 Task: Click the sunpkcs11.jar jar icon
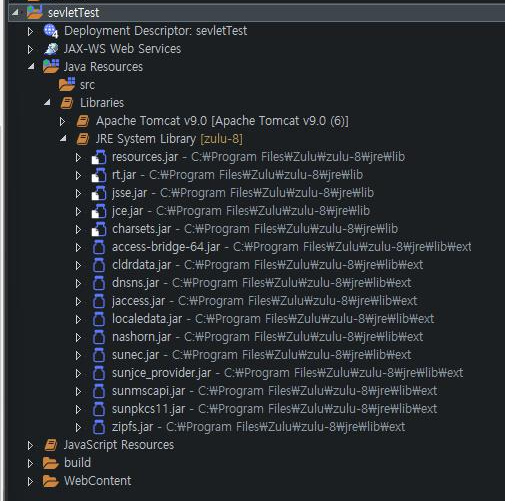click(99, 409)
